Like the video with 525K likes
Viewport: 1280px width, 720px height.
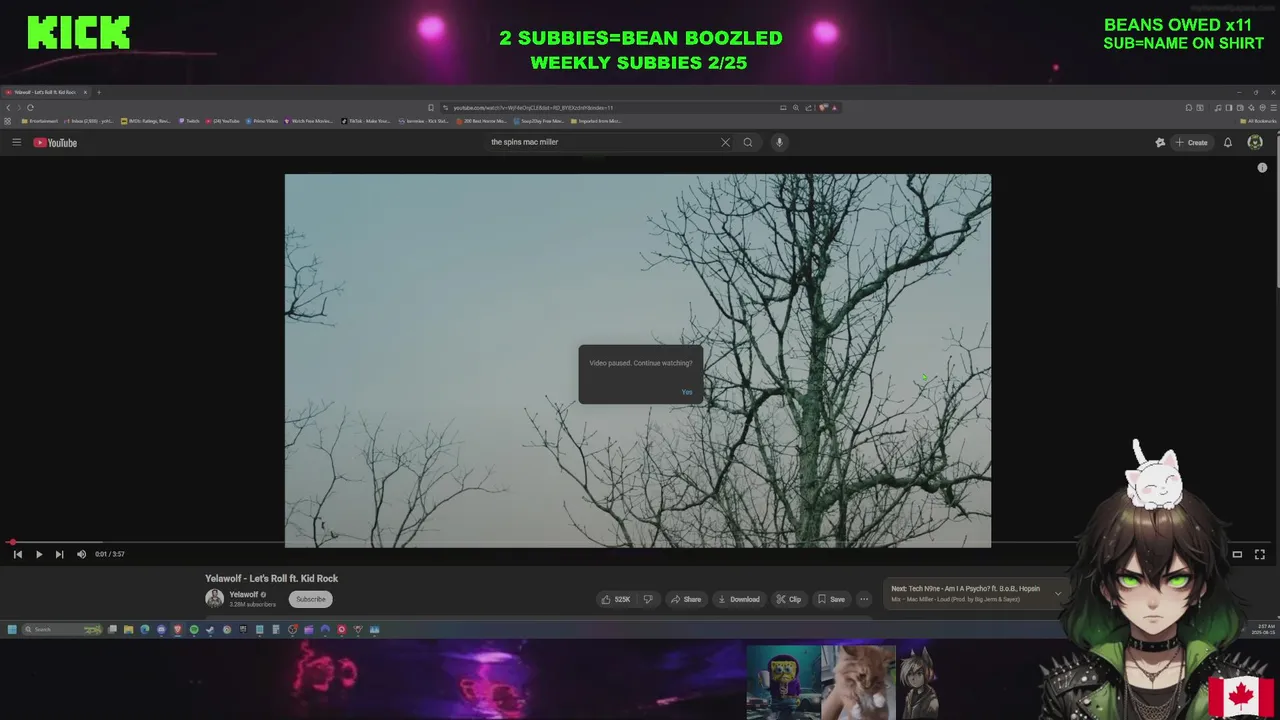(615, 599)
